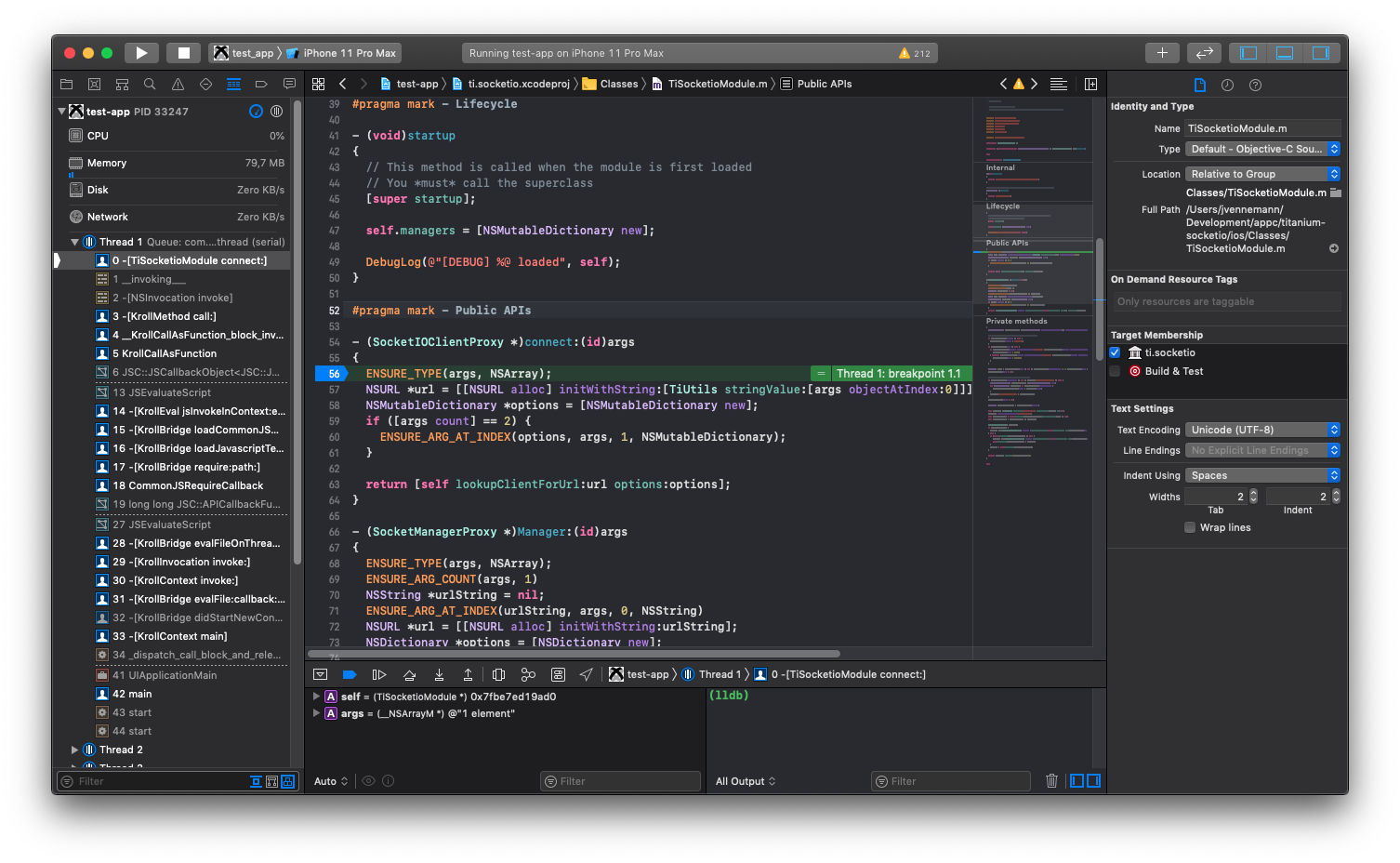Screen dimensions: 1400x863
Task: Click the Step into button
Action: pyautogui.click(x=439, y=674)
